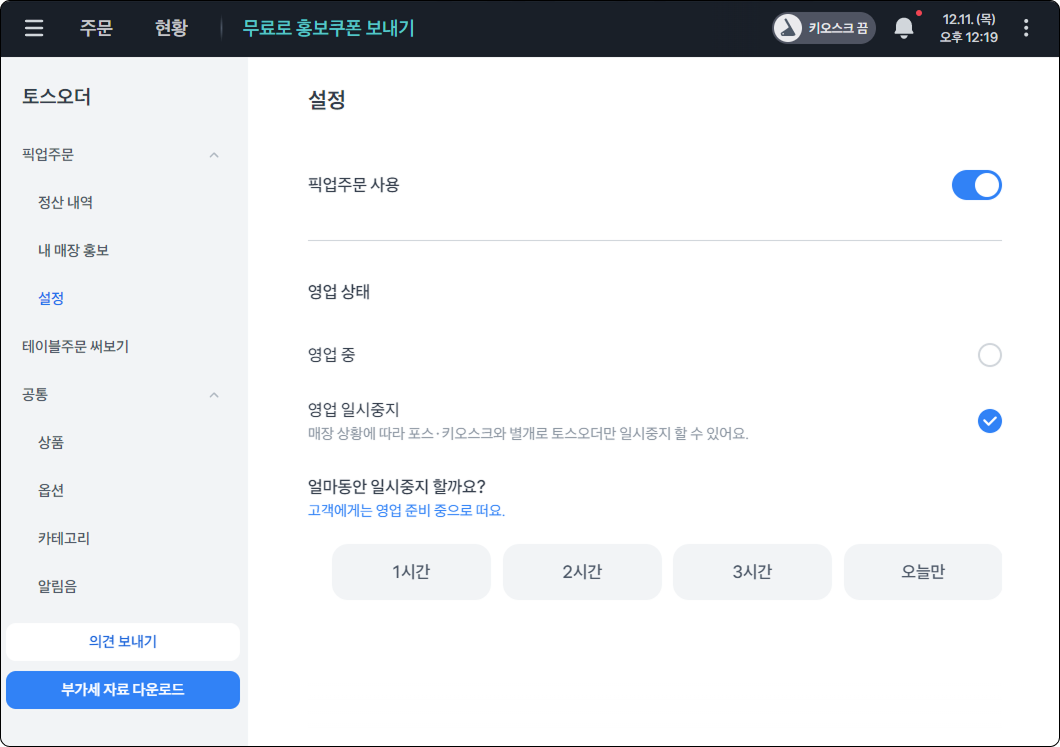Open the hamburger menu icon
This screenshot has height=747, width=1060.
[34, 28]
